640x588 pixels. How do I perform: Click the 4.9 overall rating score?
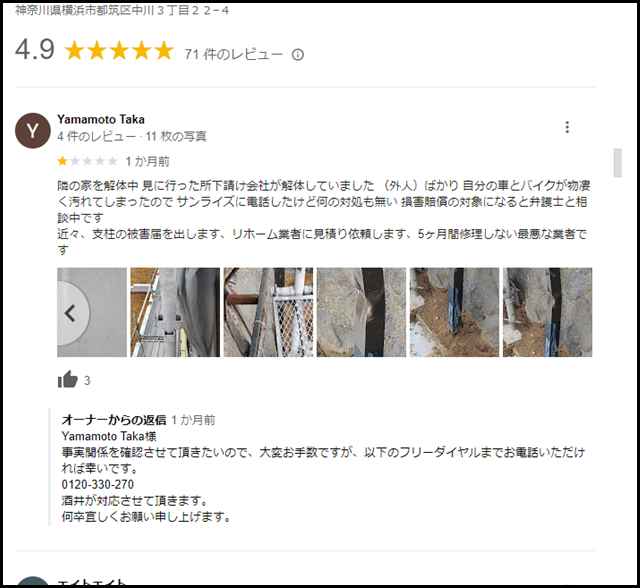35,50
